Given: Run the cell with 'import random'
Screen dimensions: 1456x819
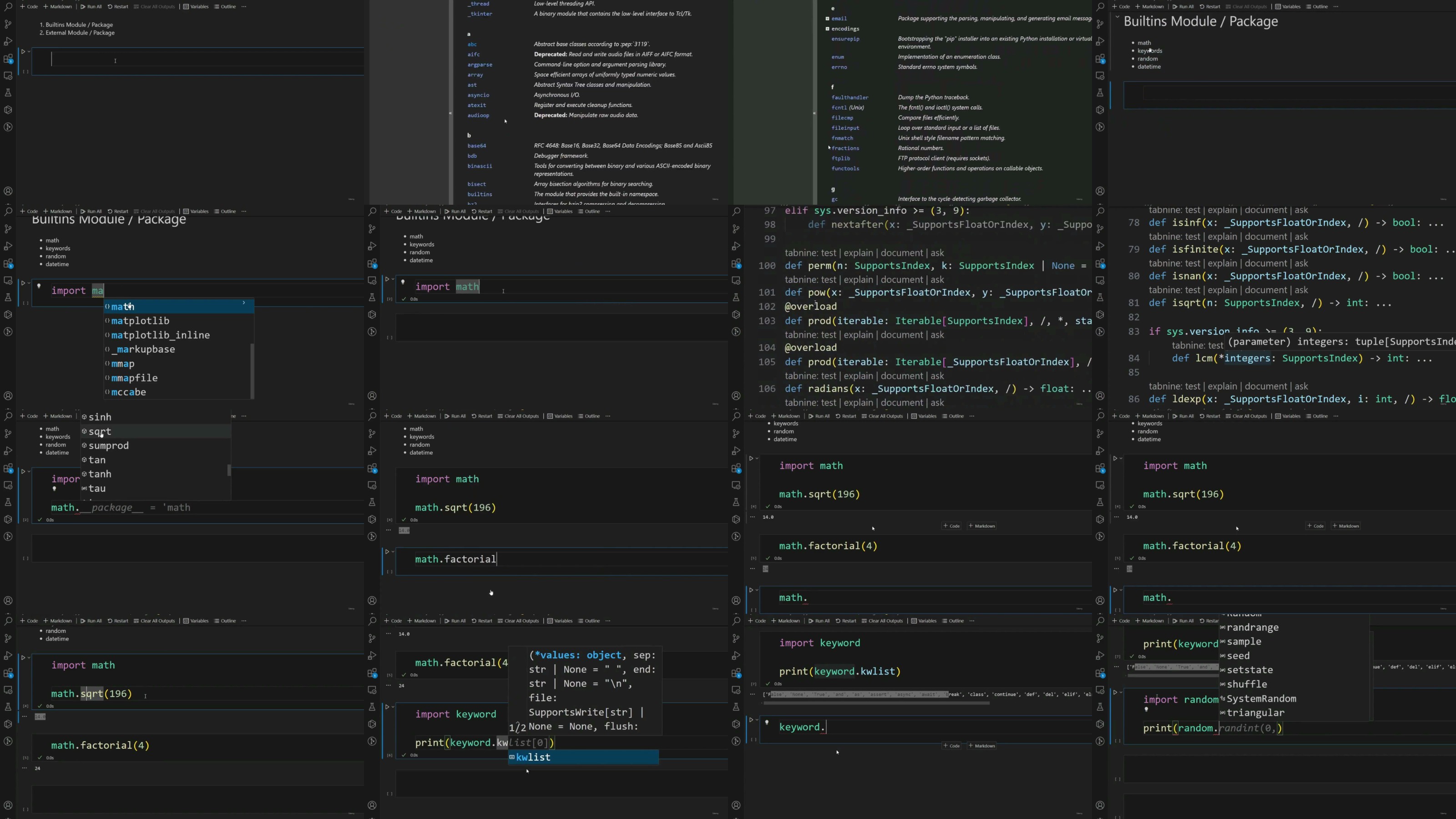Looking at the screenshot, I should (1115, 692).
